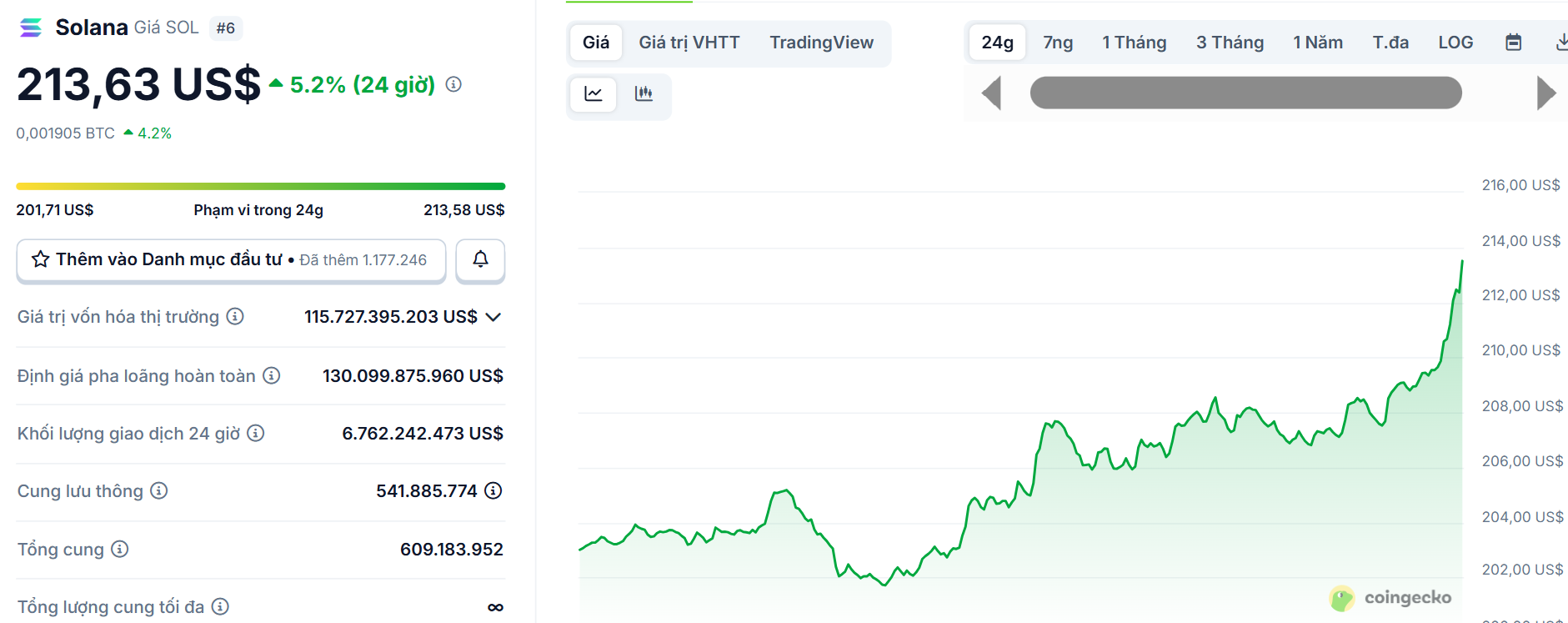Screen dimensions: 1568x623
Task: Show info for Khối lượng giao dịch 24 giờ
Action: pyautogui.click(x=256, y=433)
